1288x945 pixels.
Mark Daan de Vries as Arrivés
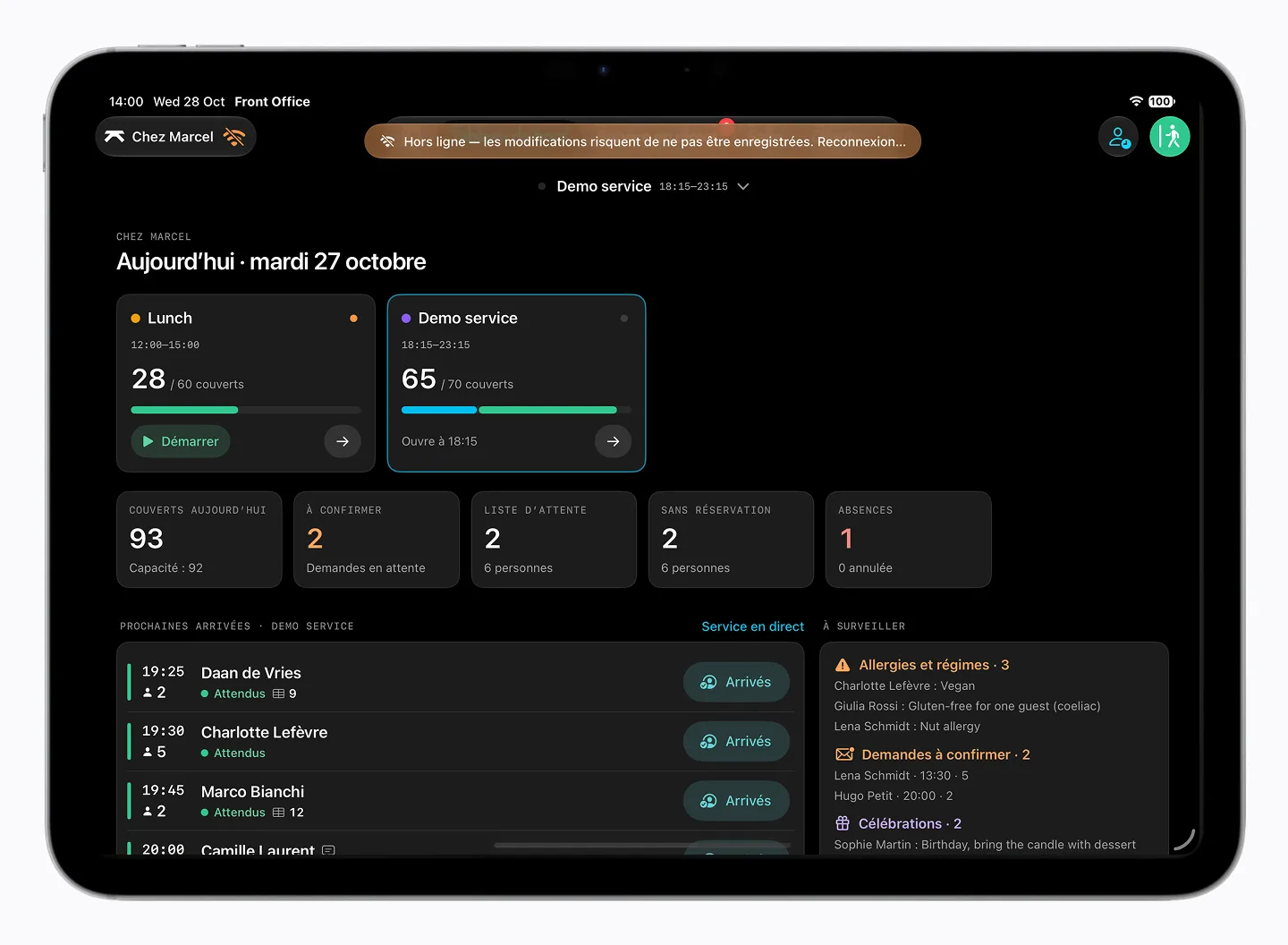pos(736,682)
